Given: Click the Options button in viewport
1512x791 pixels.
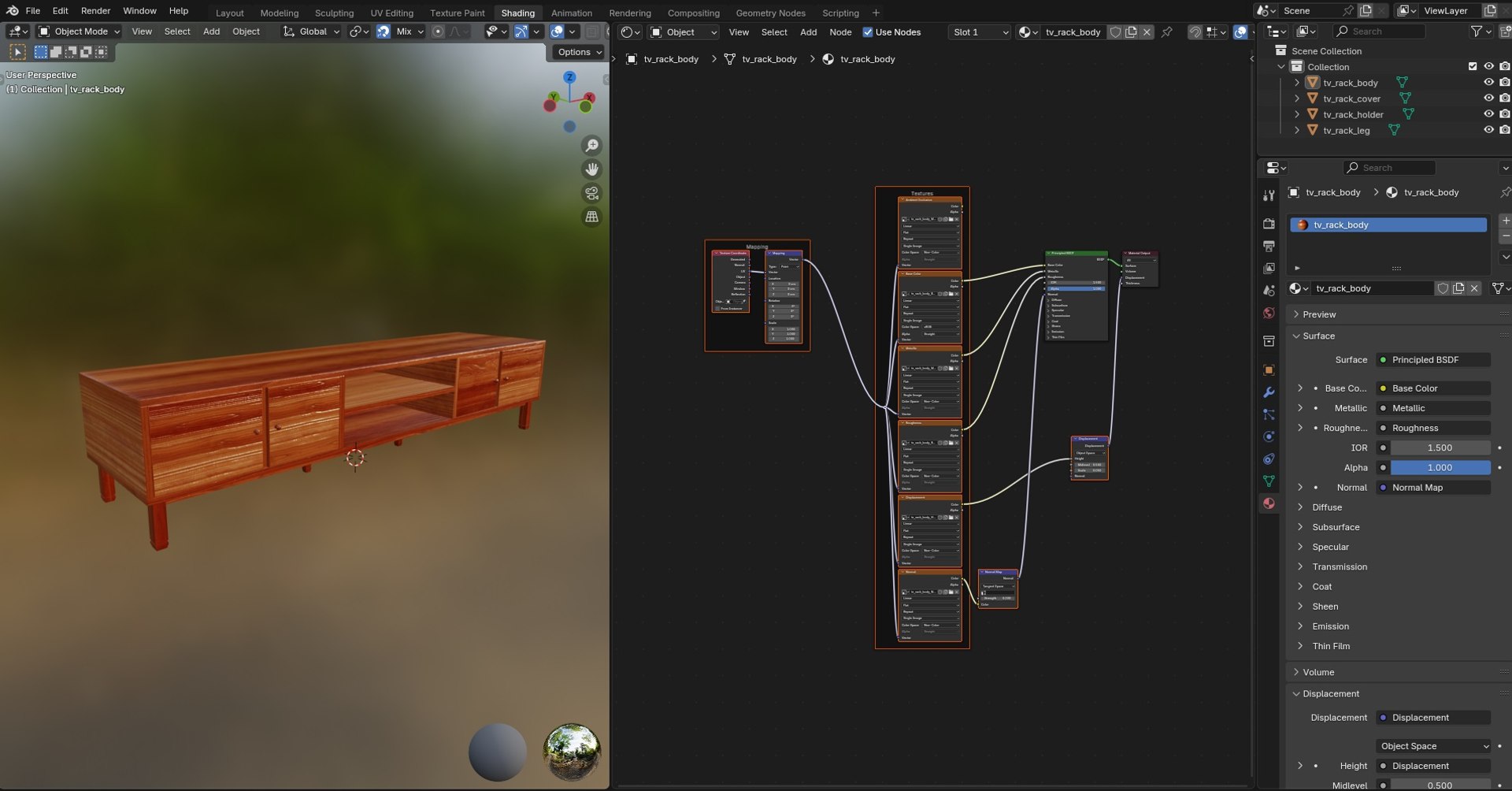Looking at the screenshot, I should pyautogui.click(x=579, y=52).
